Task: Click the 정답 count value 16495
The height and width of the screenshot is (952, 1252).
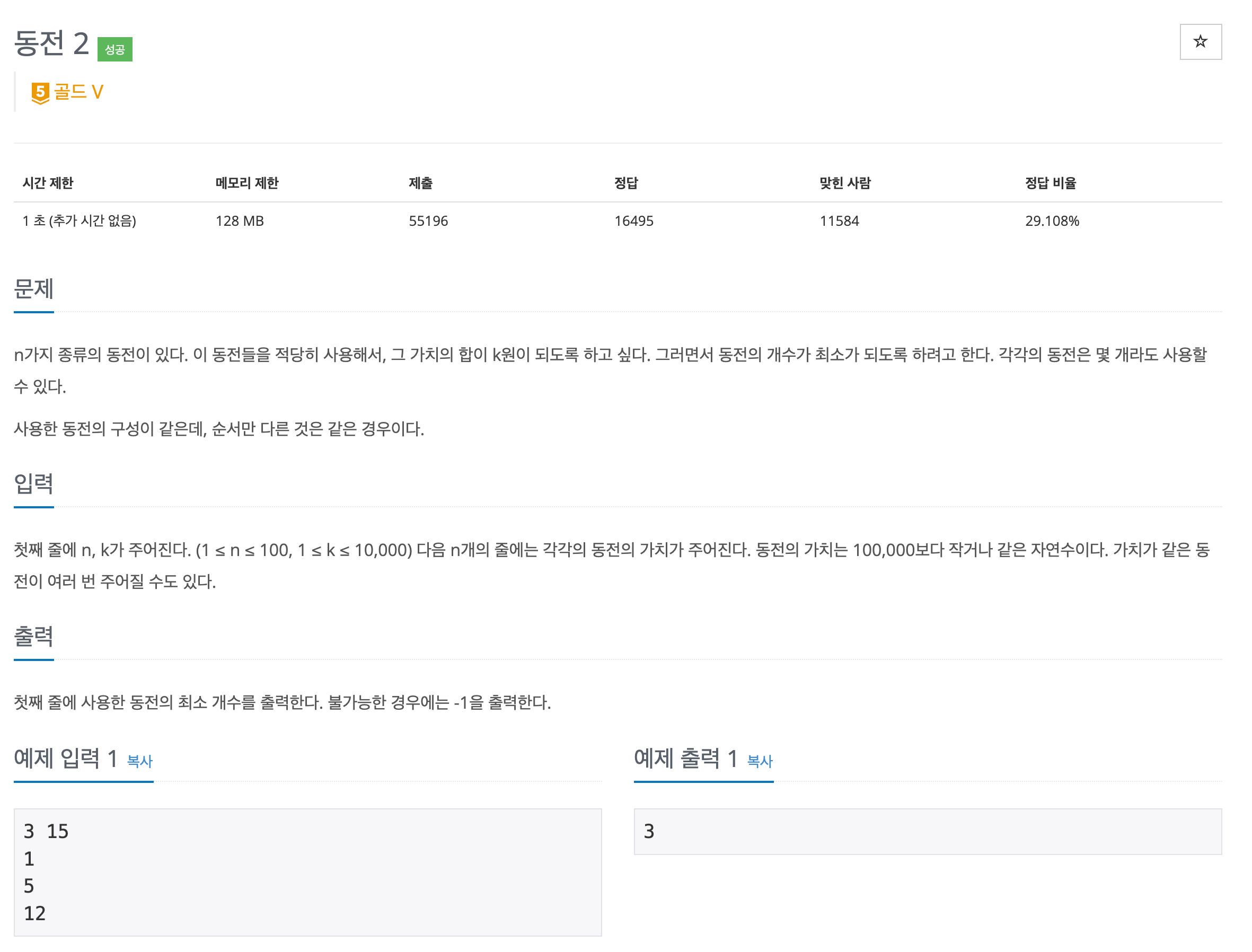Action: click(x=633, y=221)
